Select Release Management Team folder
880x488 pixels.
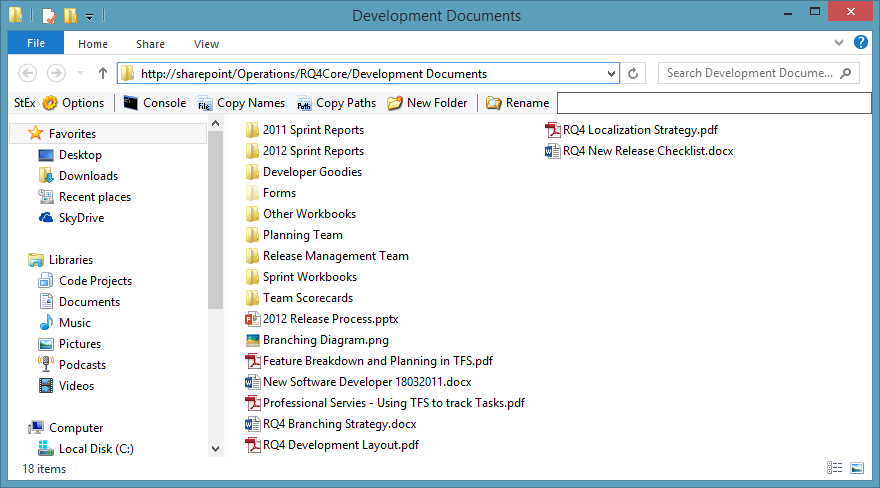(x=327, y=256)
